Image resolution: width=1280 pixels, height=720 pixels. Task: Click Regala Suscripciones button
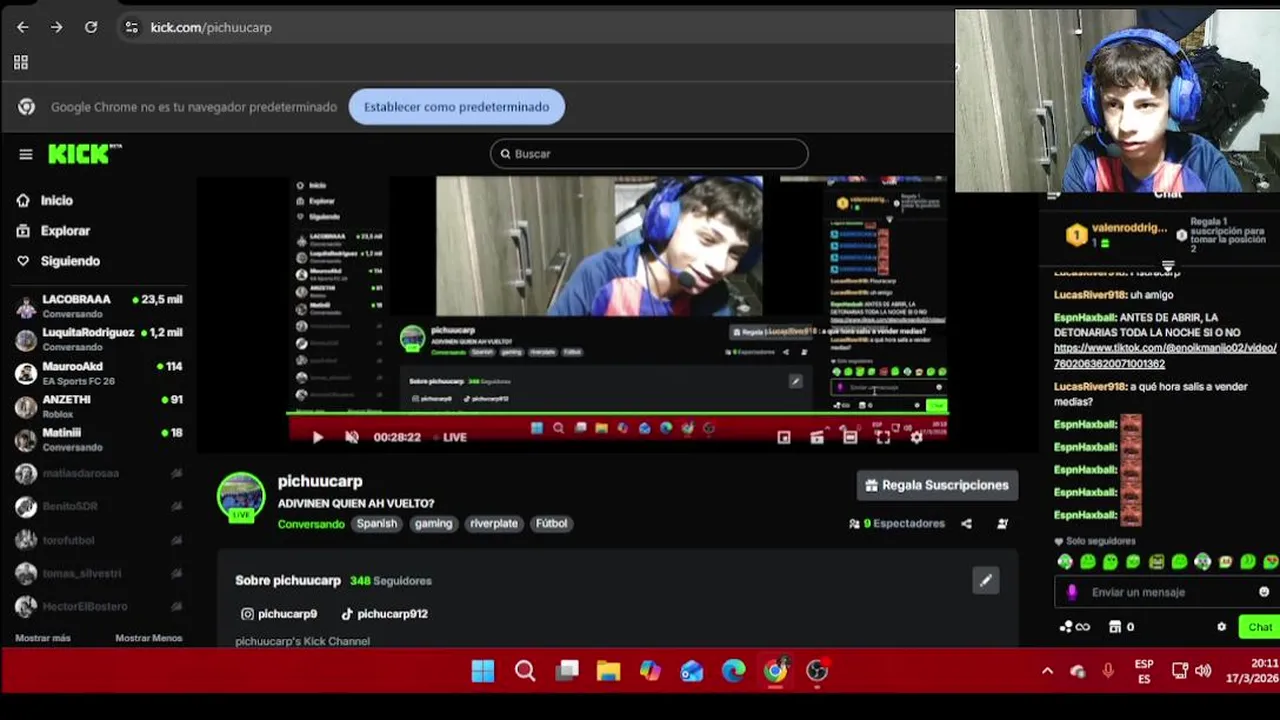tap(937, 485)
